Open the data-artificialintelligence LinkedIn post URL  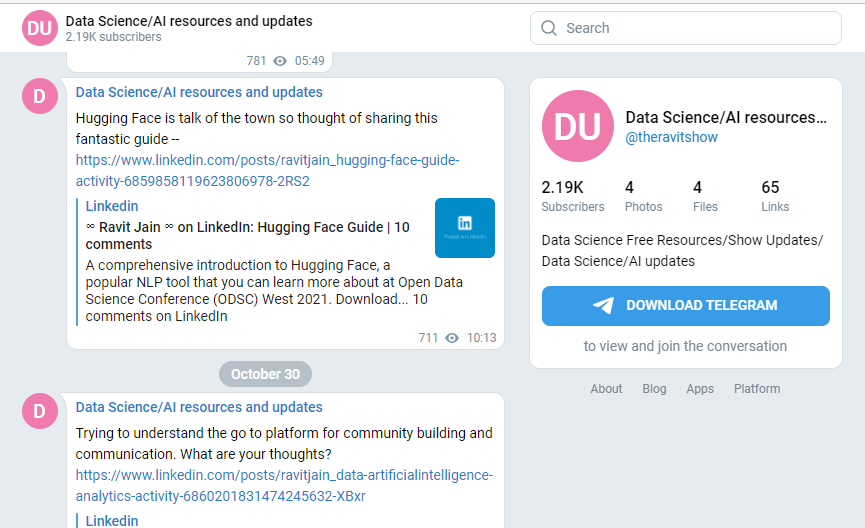point(284,486)
